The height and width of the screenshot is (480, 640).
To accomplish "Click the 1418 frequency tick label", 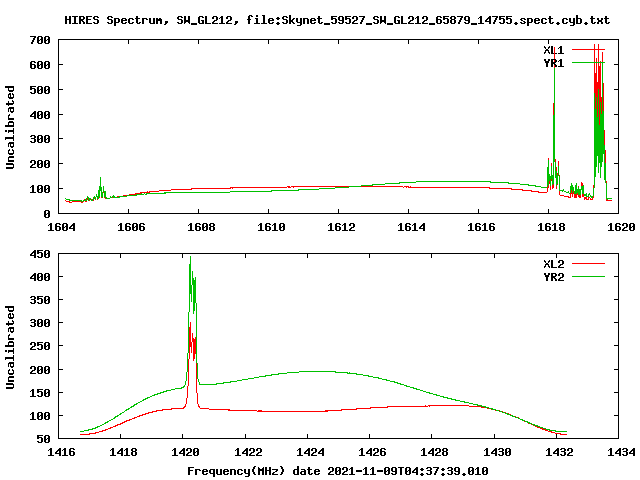I will (x=123, y=452).
